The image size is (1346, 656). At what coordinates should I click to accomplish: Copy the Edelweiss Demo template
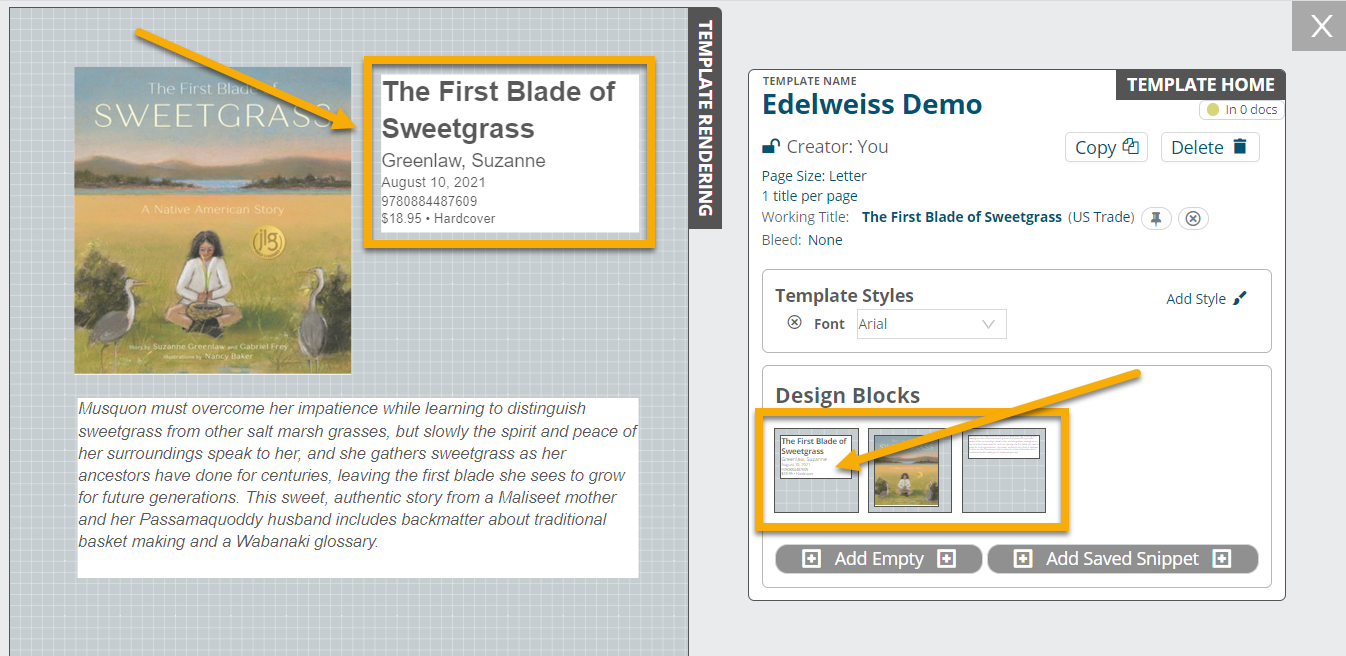point(1106,147)
